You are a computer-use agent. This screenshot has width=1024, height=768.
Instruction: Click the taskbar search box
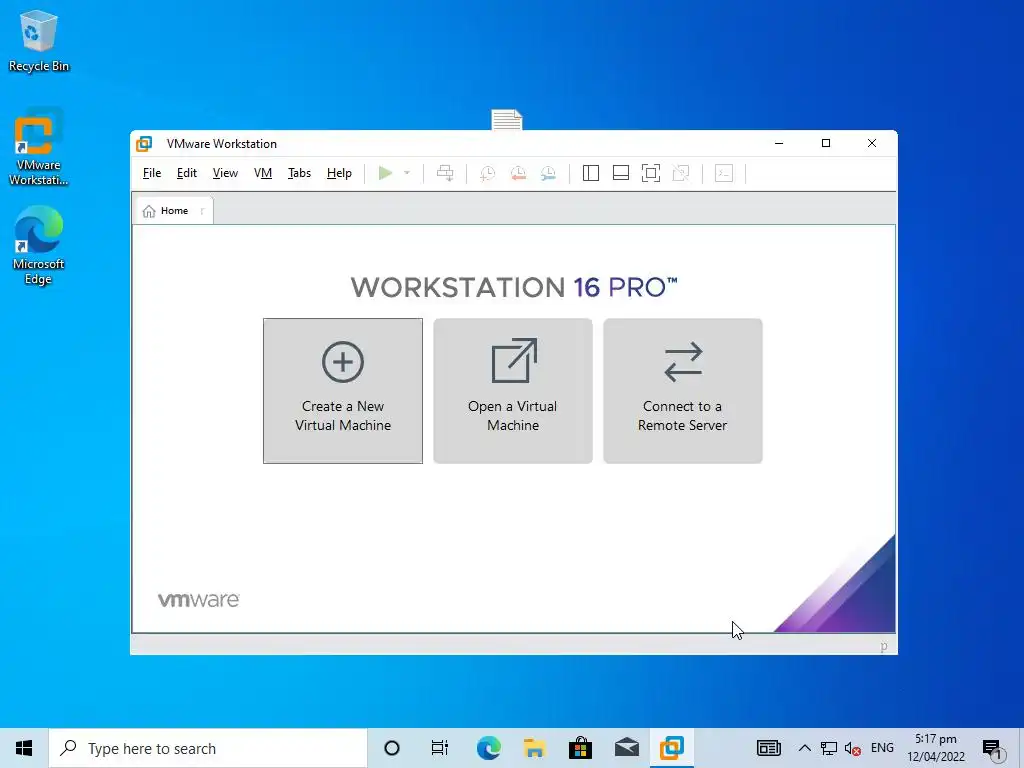pos(208,748)
